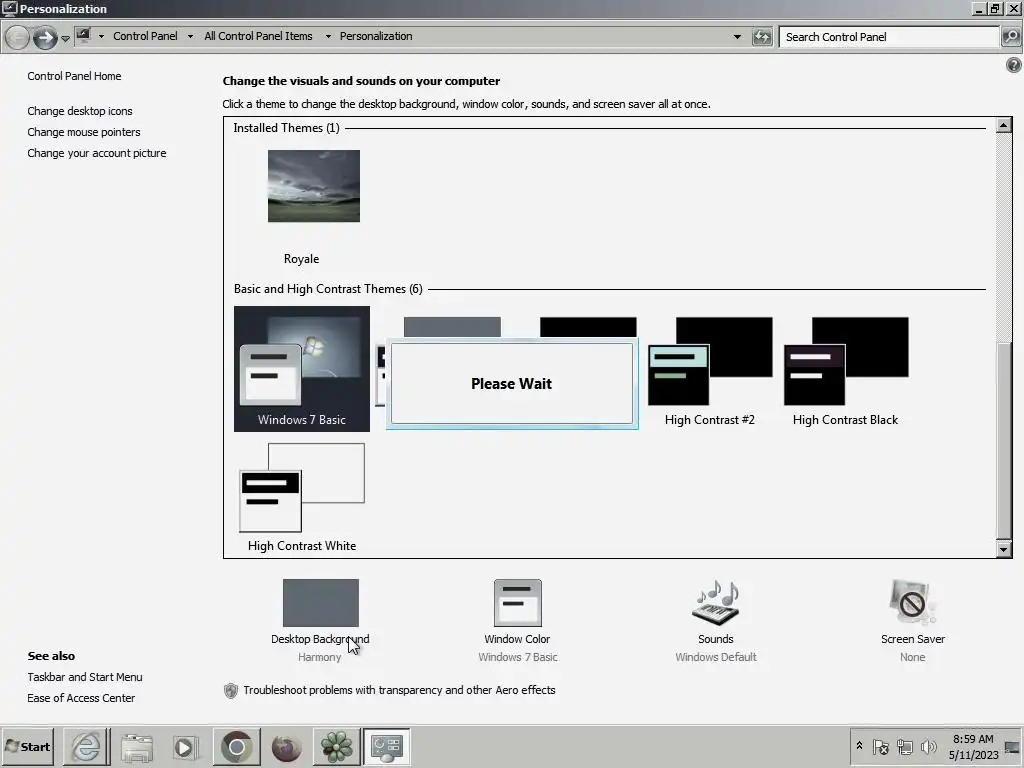Select the High Contrast Black theme
The height and width of the screenshot is (768, 1024).
coord(846,371)
